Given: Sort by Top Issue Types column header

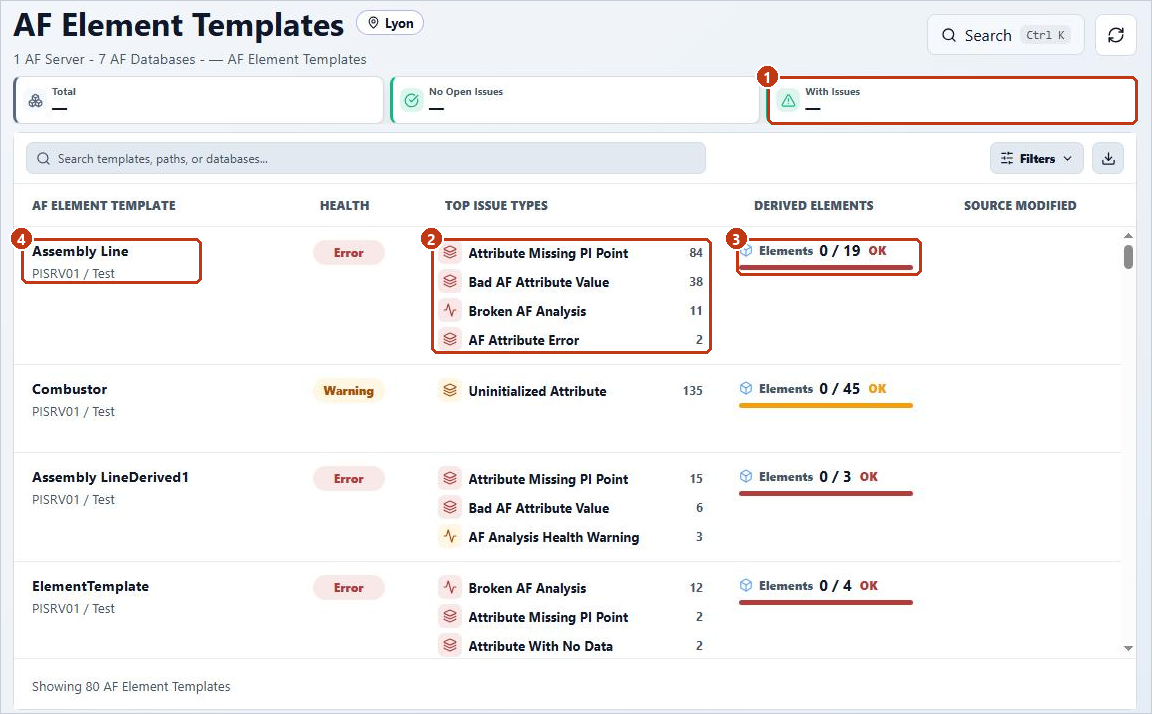Looking at the screenshot, I should click(x=496, y=206).
